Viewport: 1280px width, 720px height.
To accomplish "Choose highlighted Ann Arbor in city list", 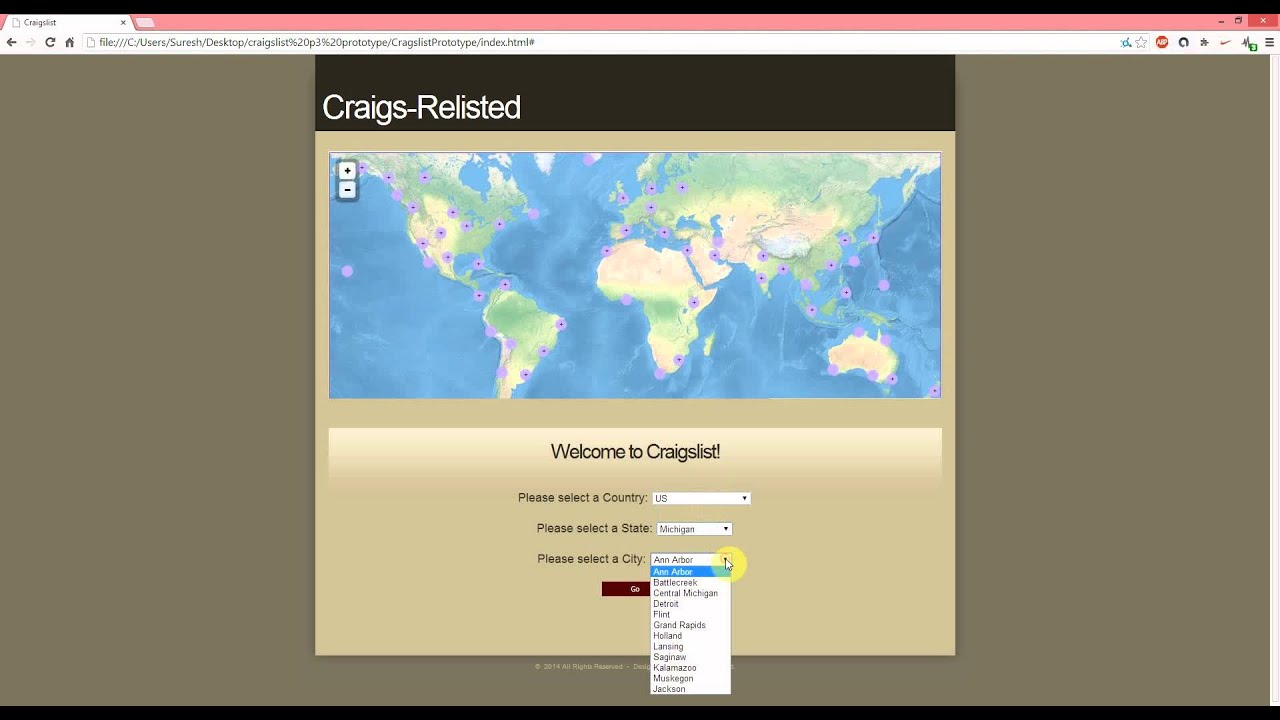I will [690, 572].
